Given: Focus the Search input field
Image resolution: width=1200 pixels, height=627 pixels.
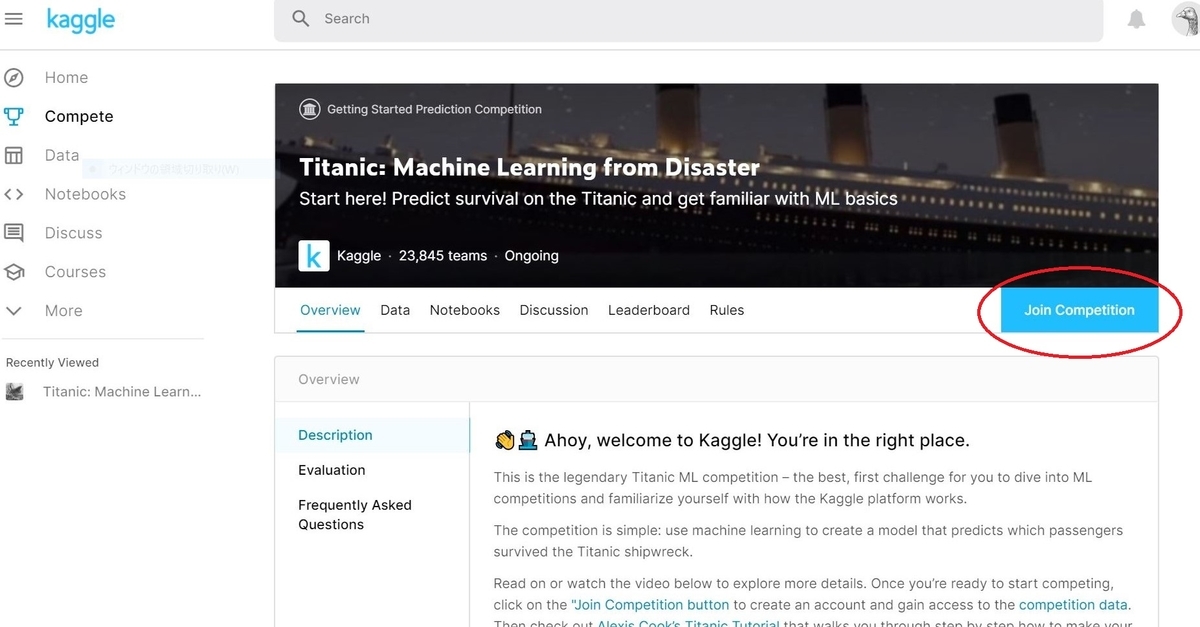Looking at the screenshot, I should point(689,19).
